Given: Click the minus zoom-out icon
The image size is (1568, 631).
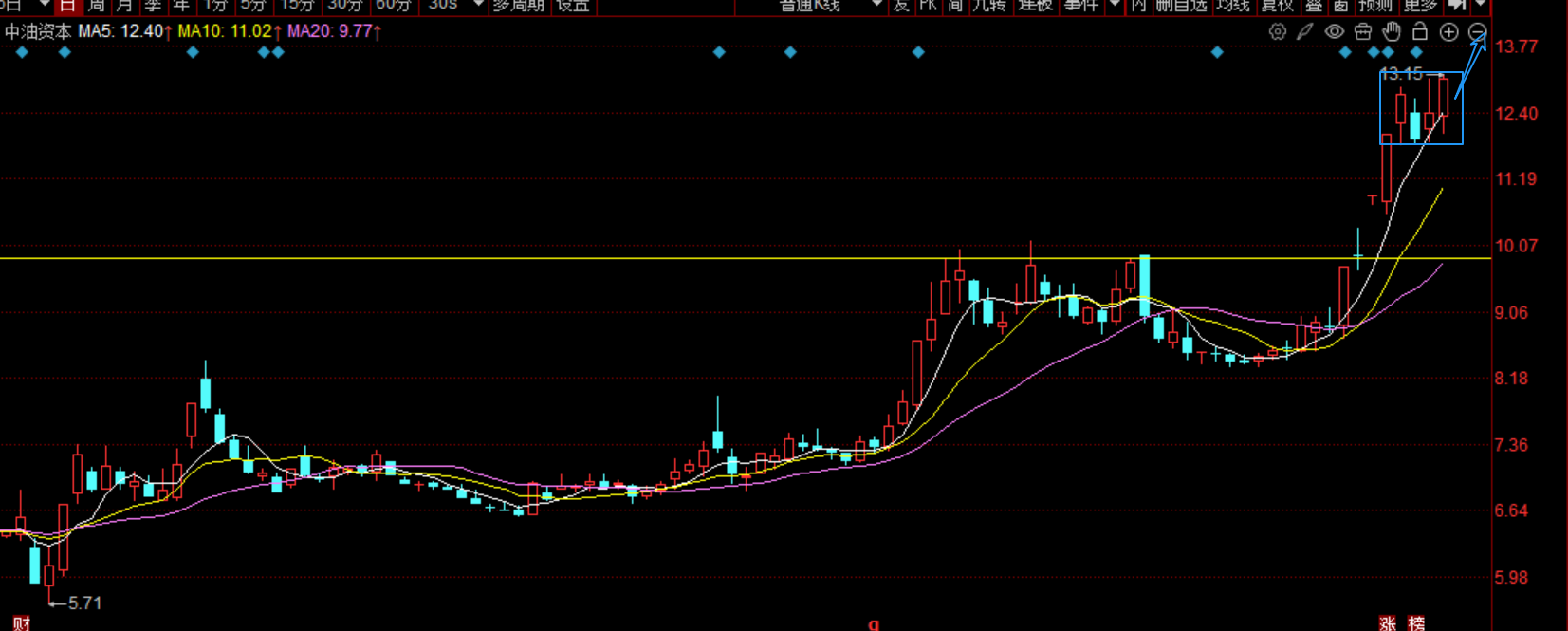Looking at the screenshot, I should coord(1478,32).
